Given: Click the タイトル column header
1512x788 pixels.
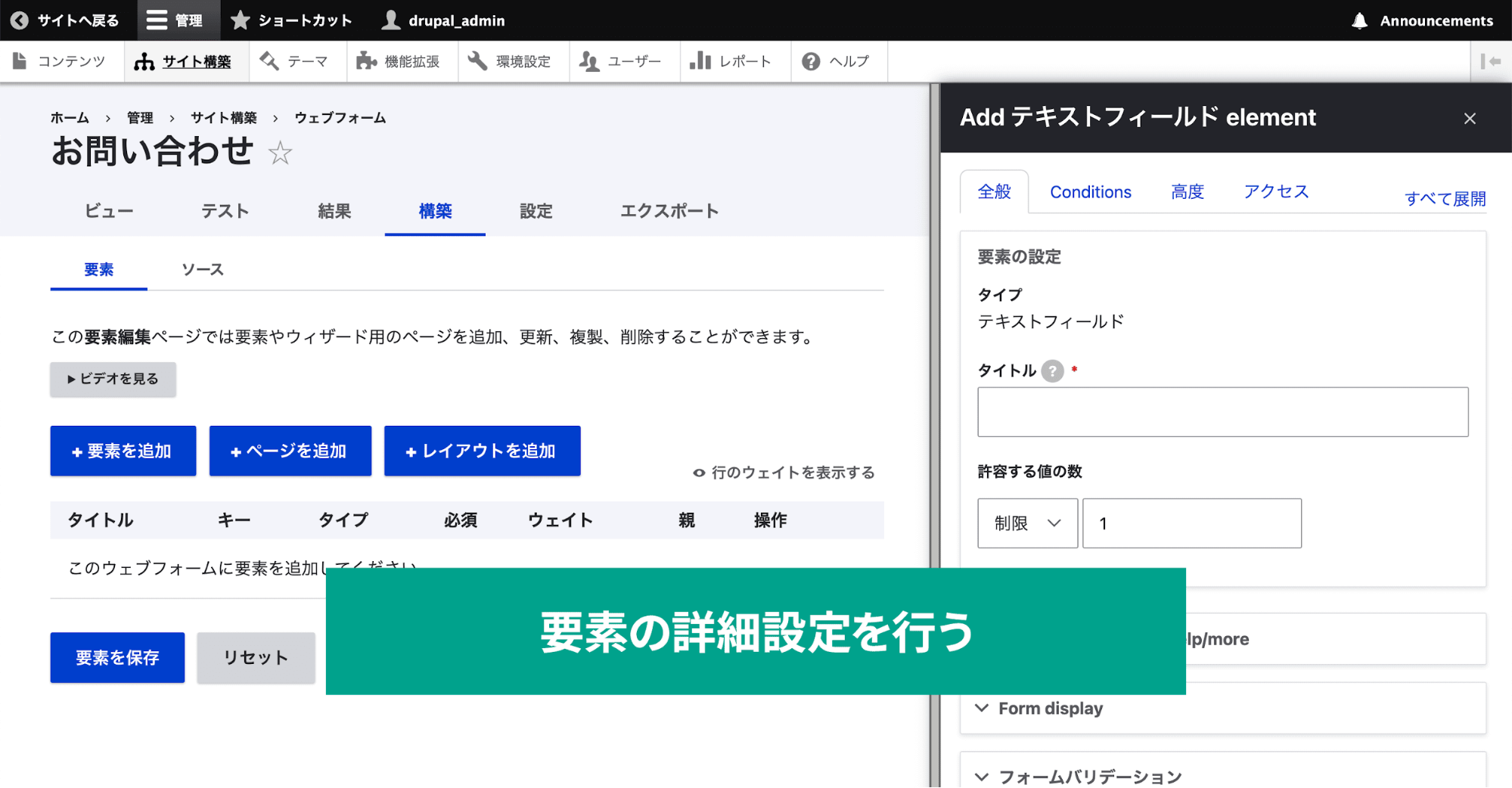Looking at the screenshot, I should pos(101,520).
